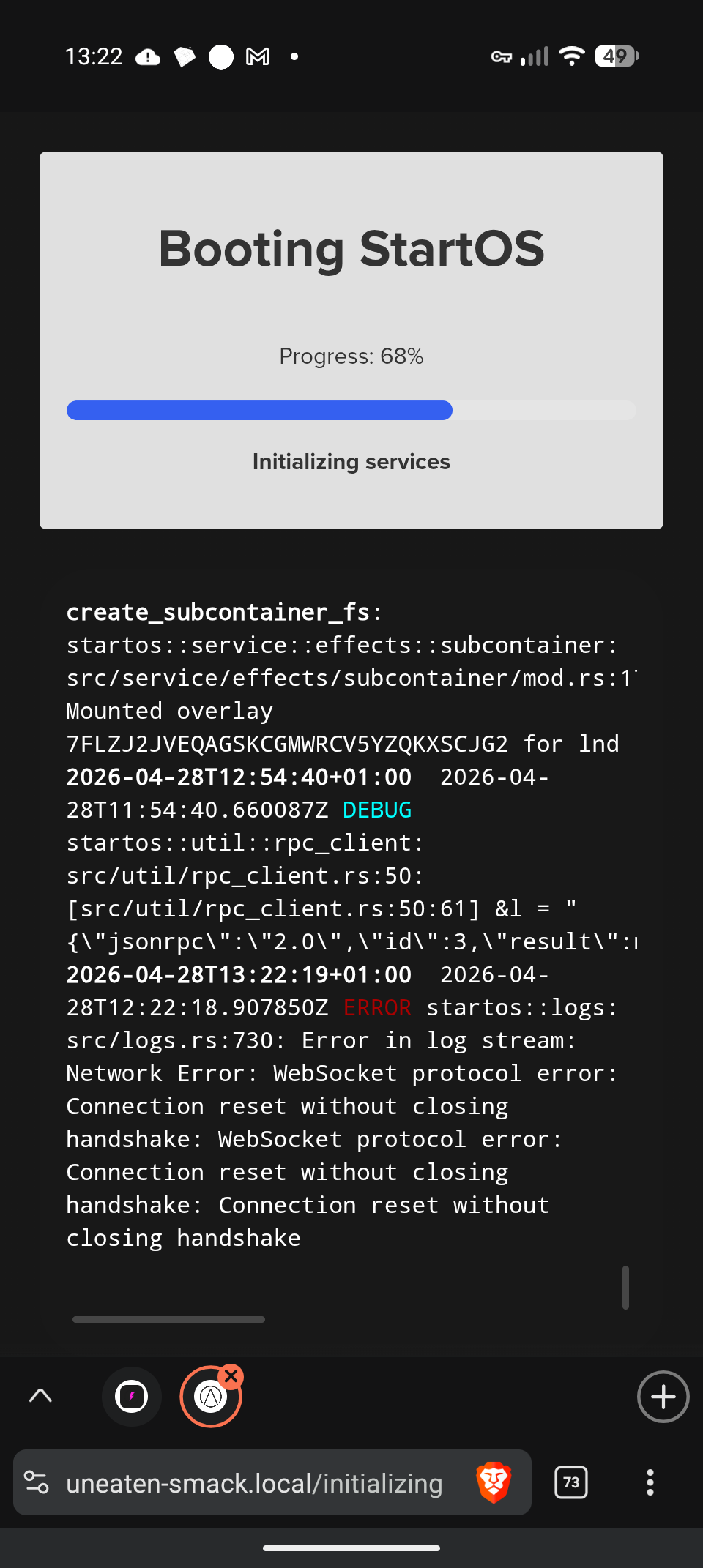The height and width of the screenshot is (1568, 703).
Task: Add a new tab with plus button
Action: point(663,1397)
